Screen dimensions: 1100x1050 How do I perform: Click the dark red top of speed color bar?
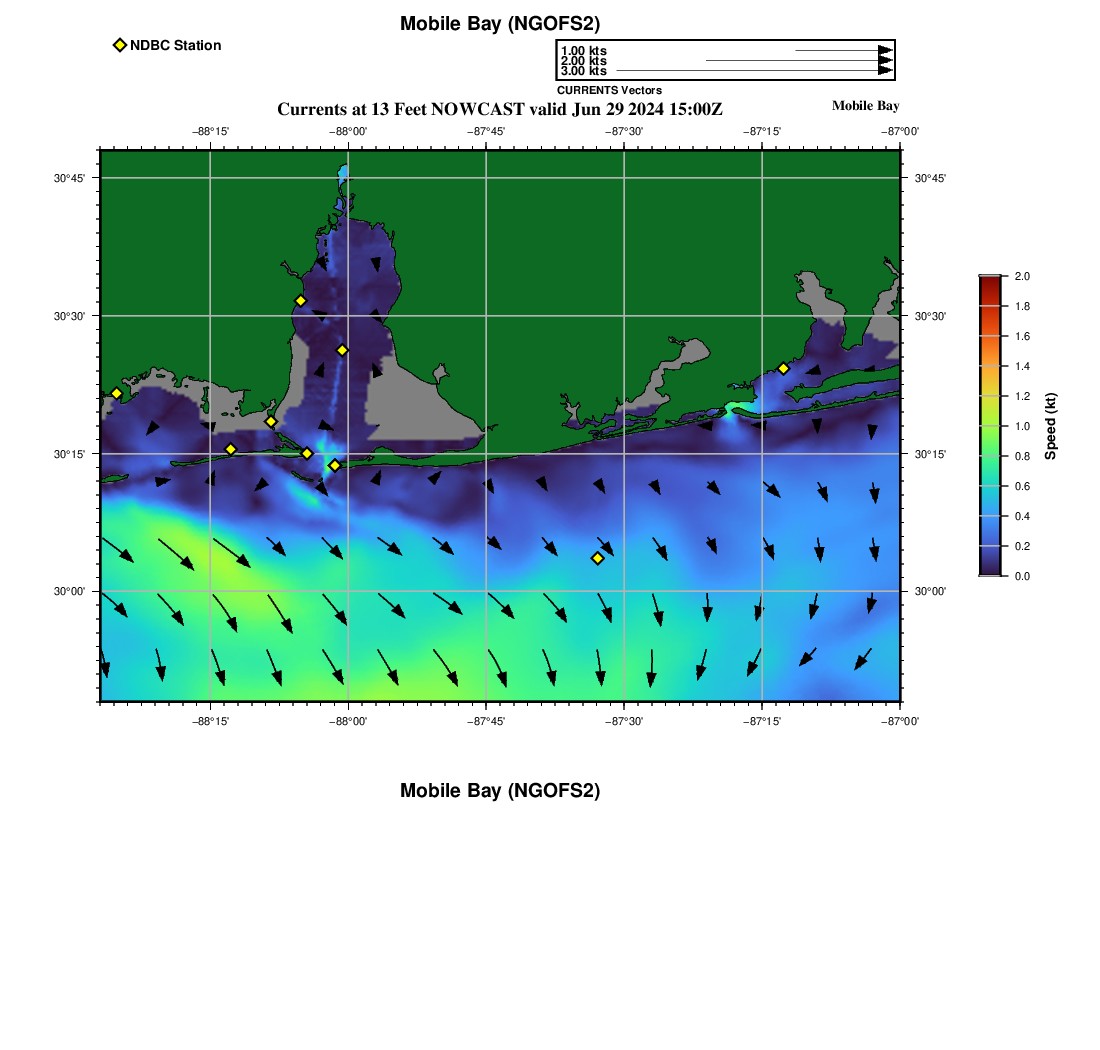point(989,280)
